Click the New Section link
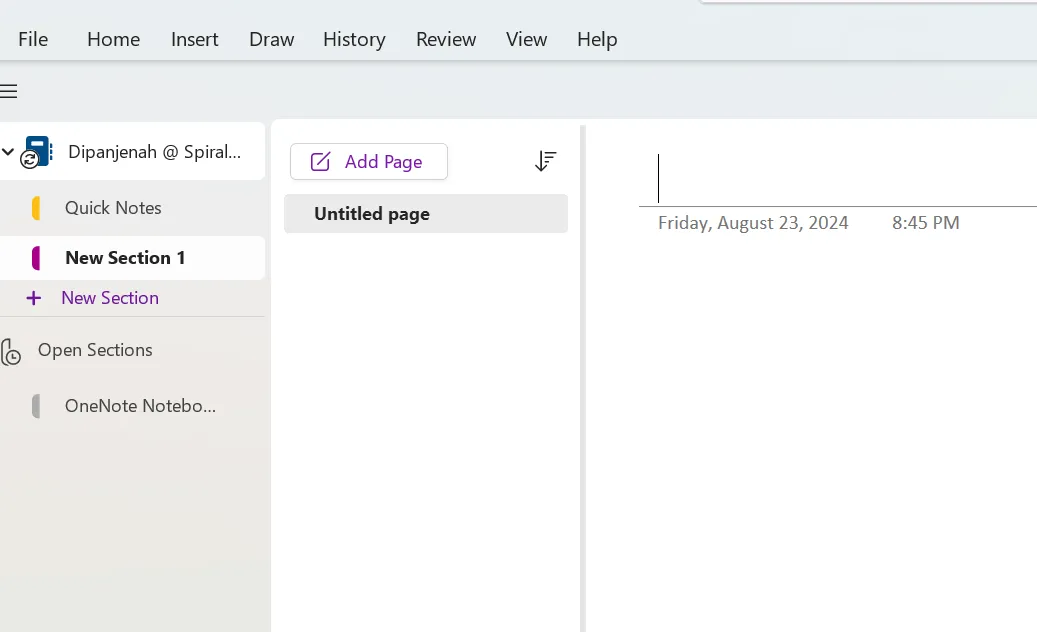Viewport: 1037px width, 632px height. point(110,298)
